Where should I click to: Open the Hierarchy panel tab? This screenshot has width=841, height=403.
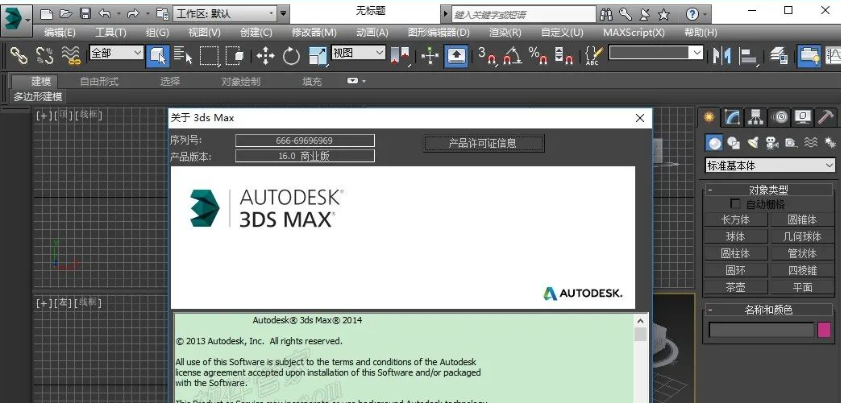756,116
